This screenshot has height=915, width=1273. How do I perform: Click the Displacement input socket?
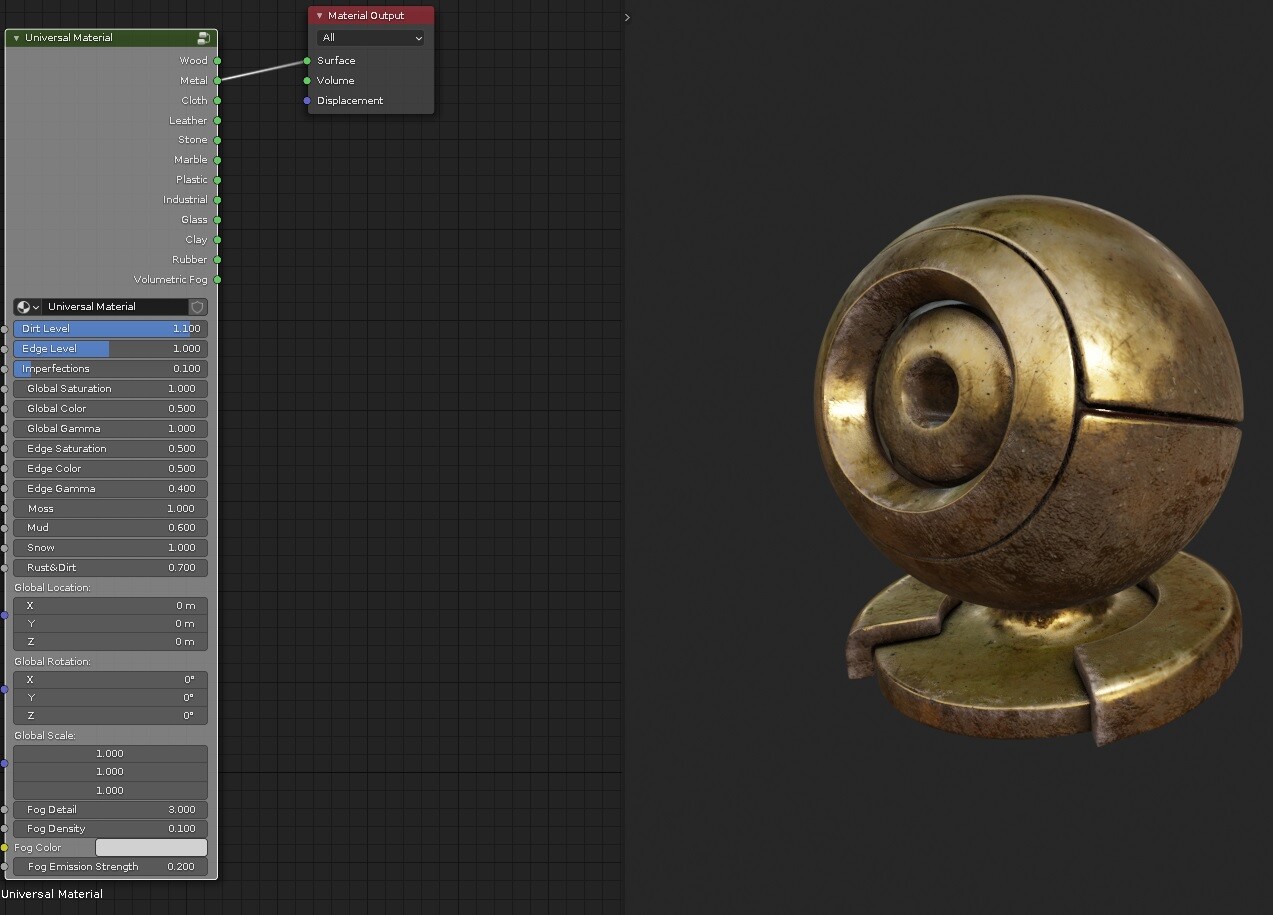(306, 100)
